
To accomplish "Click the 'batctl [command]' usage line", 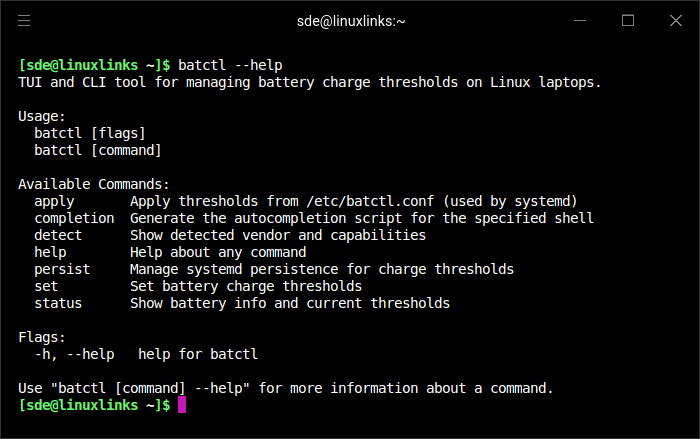I will (x=98, y=150).
